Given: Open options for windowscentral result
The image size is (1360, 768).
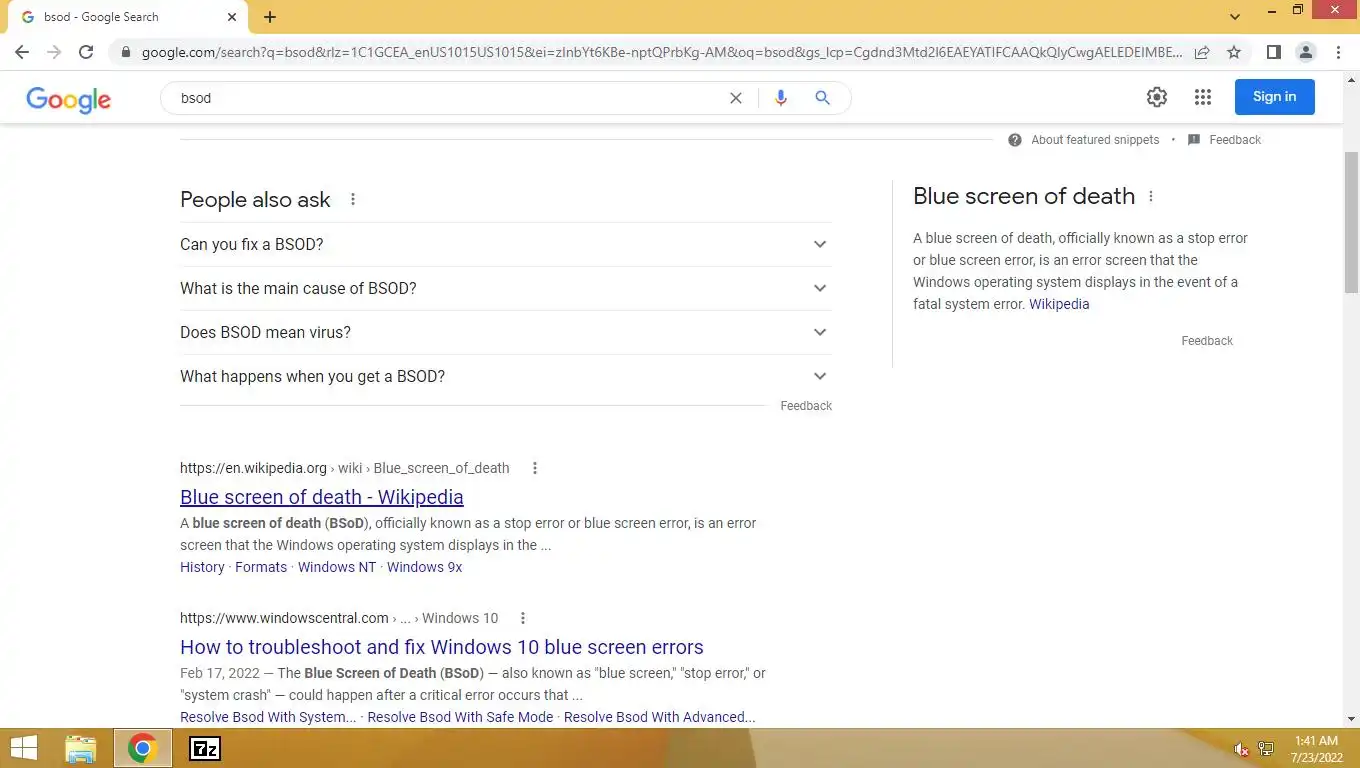Looking at the screenshot, I should tap(523, 618).
